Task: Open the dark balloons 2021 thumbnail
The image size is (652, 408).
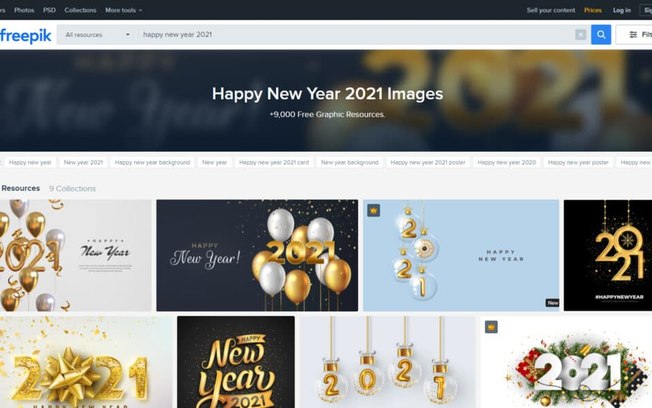Action: tap(257, 255)
